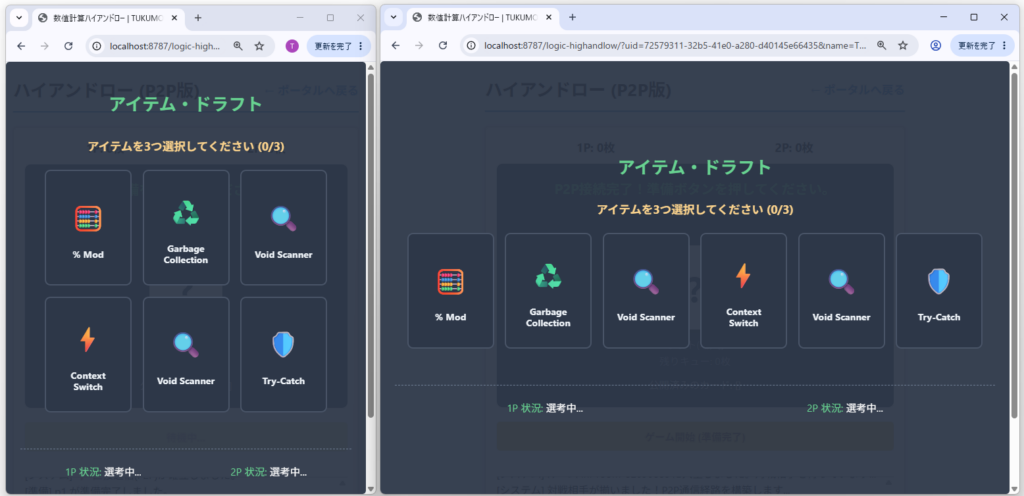Choose Void Scanner card beside Garbage Collection, right window

646,290
